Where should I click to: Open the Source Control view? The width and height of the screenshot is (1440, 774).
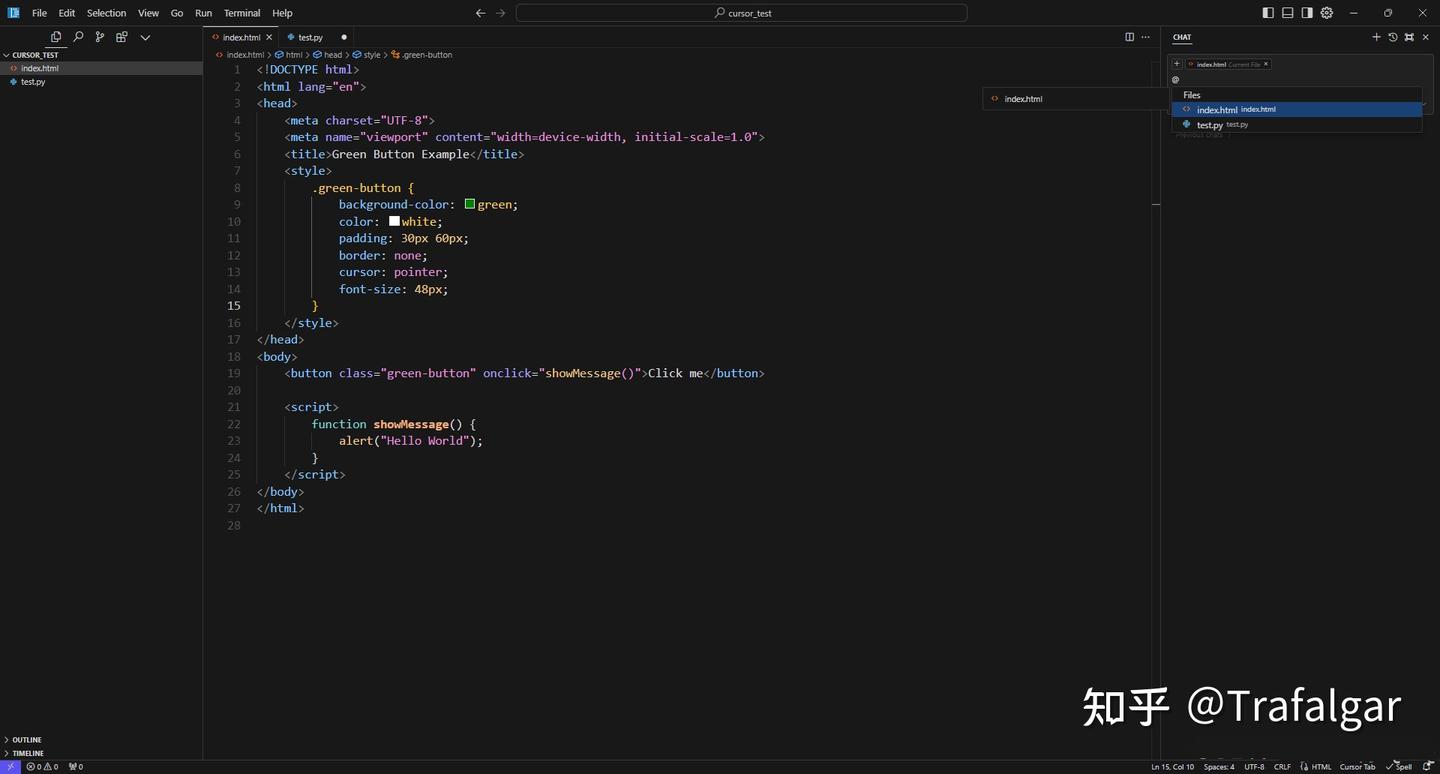(100, 37)
